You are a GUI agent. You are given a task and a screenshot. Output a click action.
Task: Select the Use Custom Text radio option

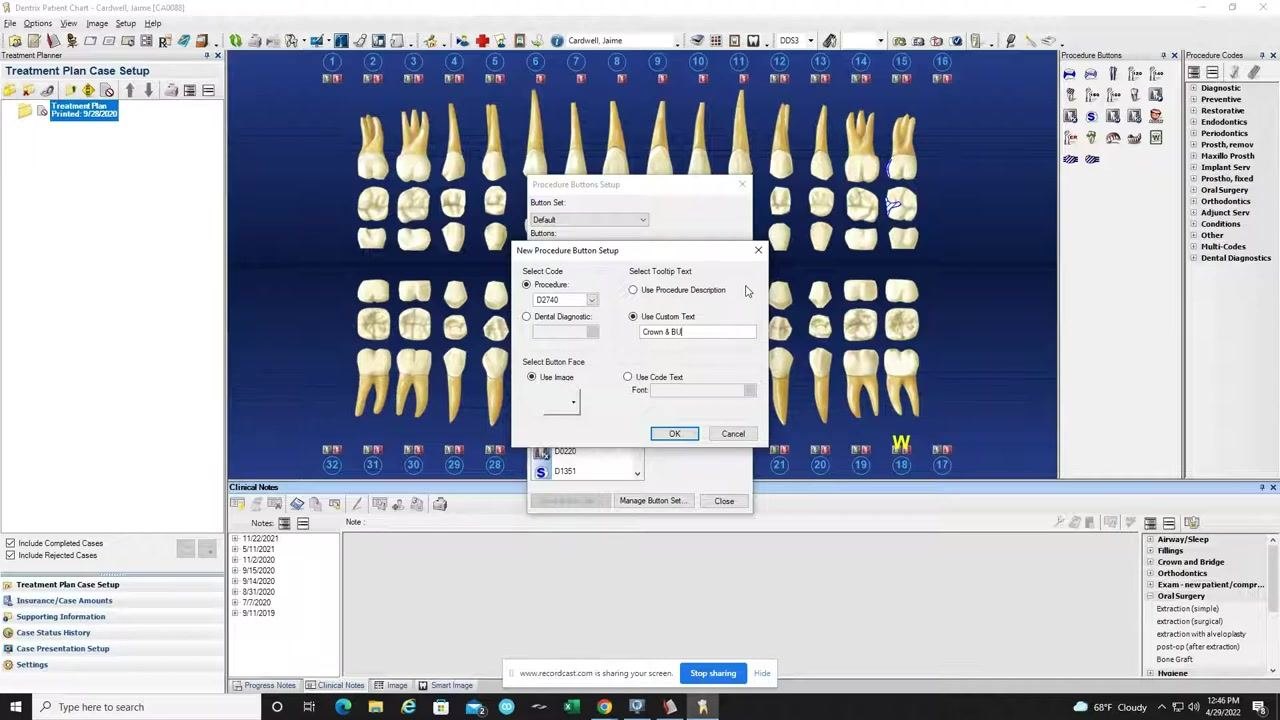[633, 317]
